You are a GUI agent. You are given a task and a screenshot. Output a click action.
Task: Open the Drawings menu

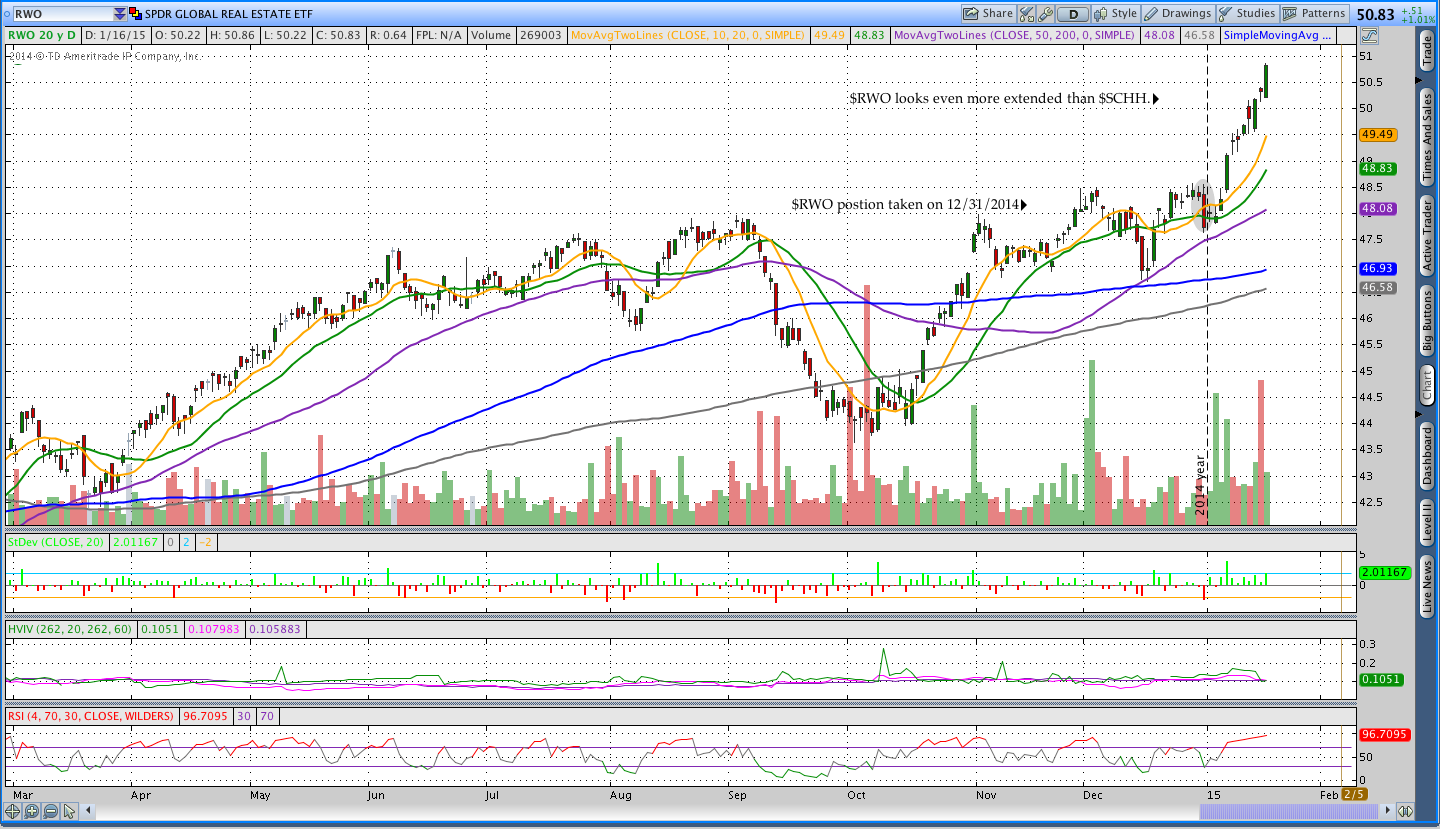(x=1178, y=14)
